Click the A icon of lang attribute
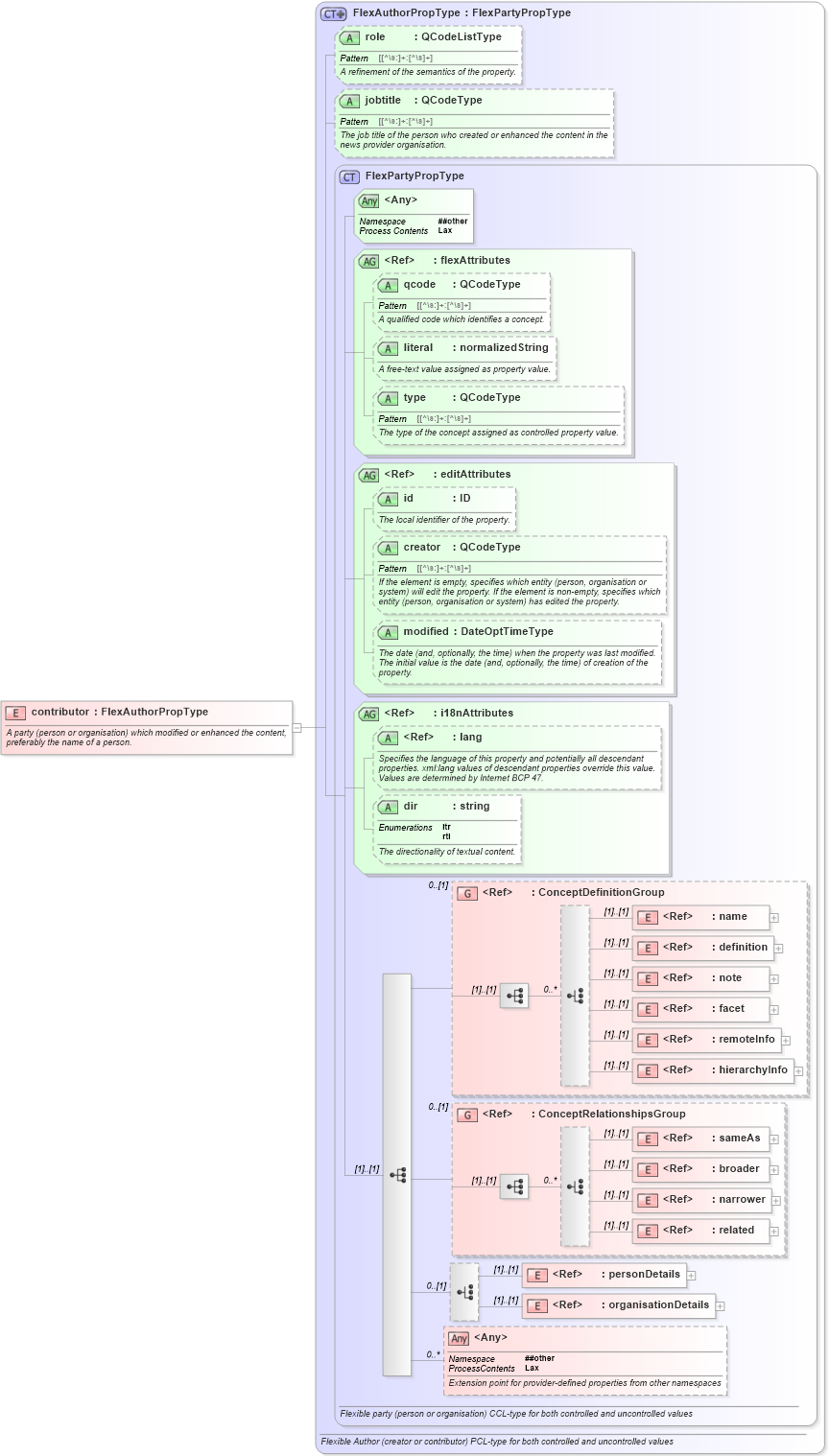This screenshot has width=829, height=1456. pyautogui.click(x=388, y=738)
